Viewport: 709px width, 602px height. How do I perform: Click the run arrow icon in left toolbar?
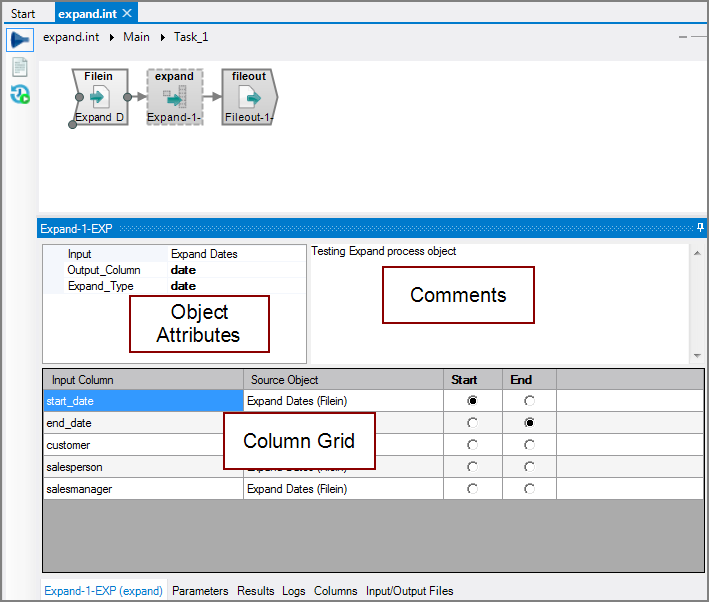[19, 40]
